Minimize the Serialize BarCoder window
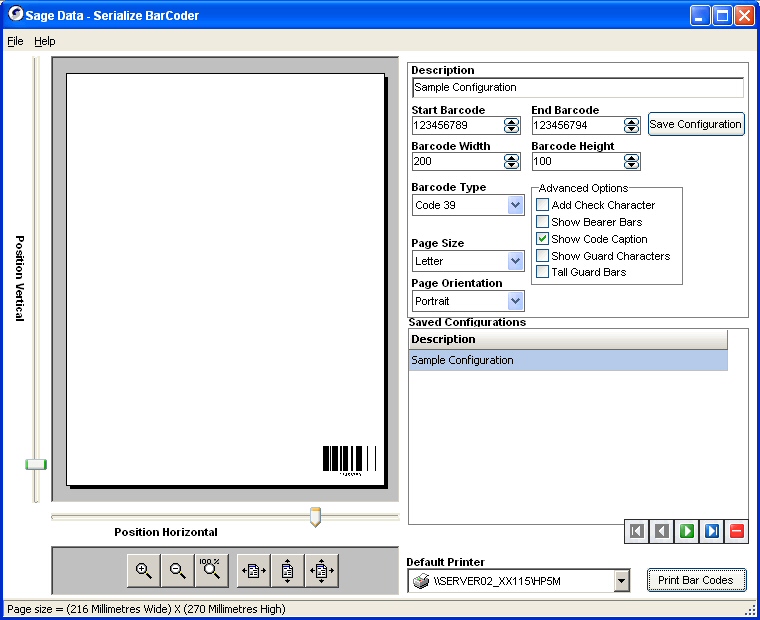760x620 pixels. [699, 16]
